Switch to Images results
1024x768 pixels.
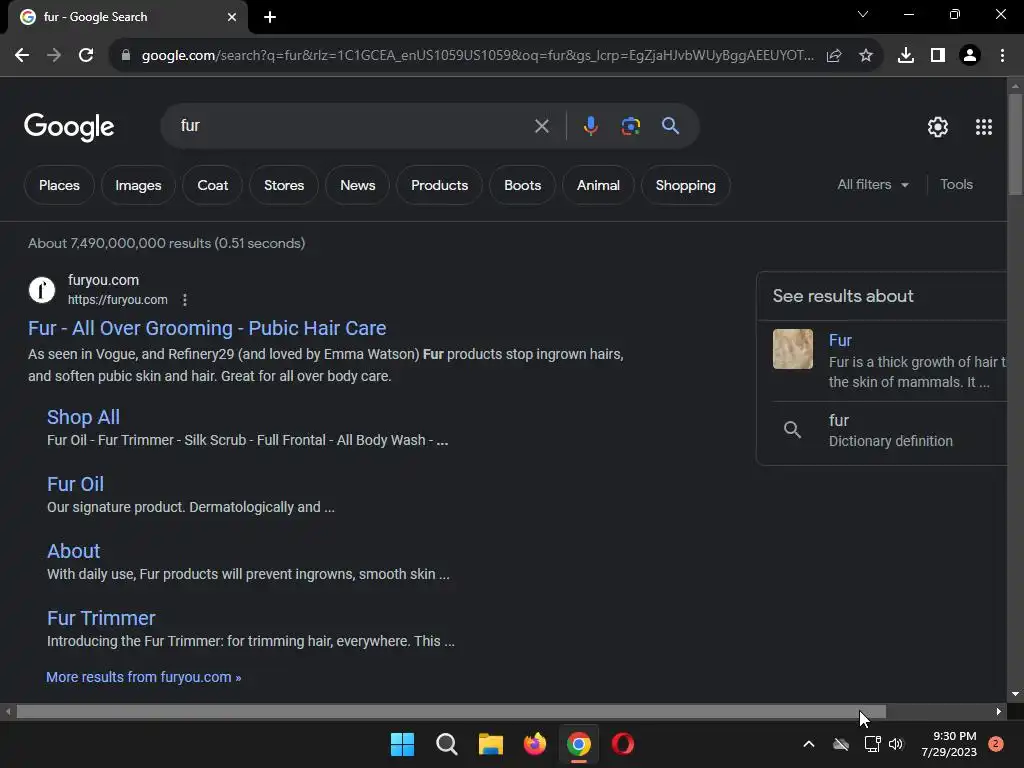point(138,185)
